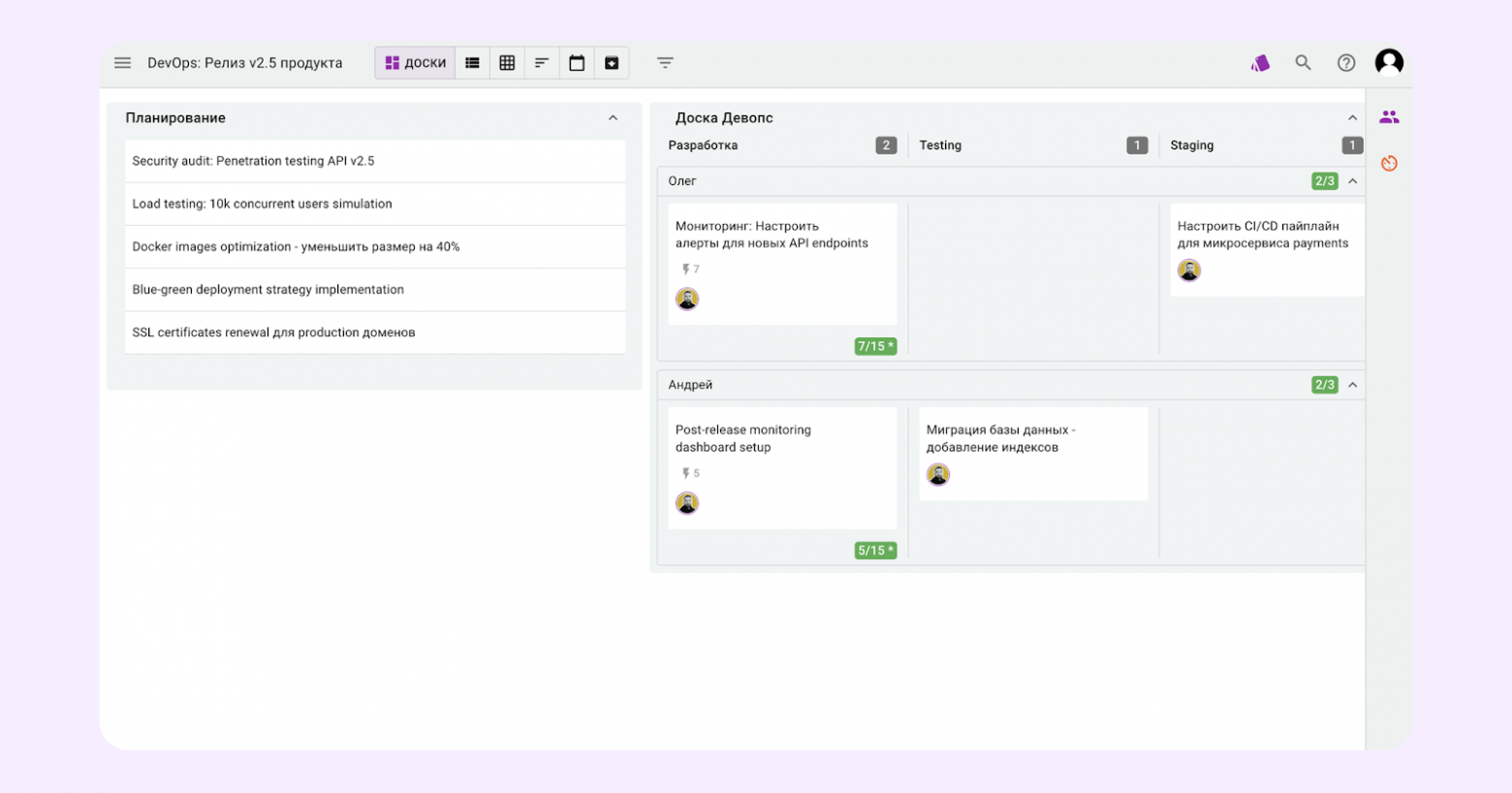Collapse the Андрей swimlane
Screen dimensions: 1512x793
pyautogui.click(x=1352, y=385)
